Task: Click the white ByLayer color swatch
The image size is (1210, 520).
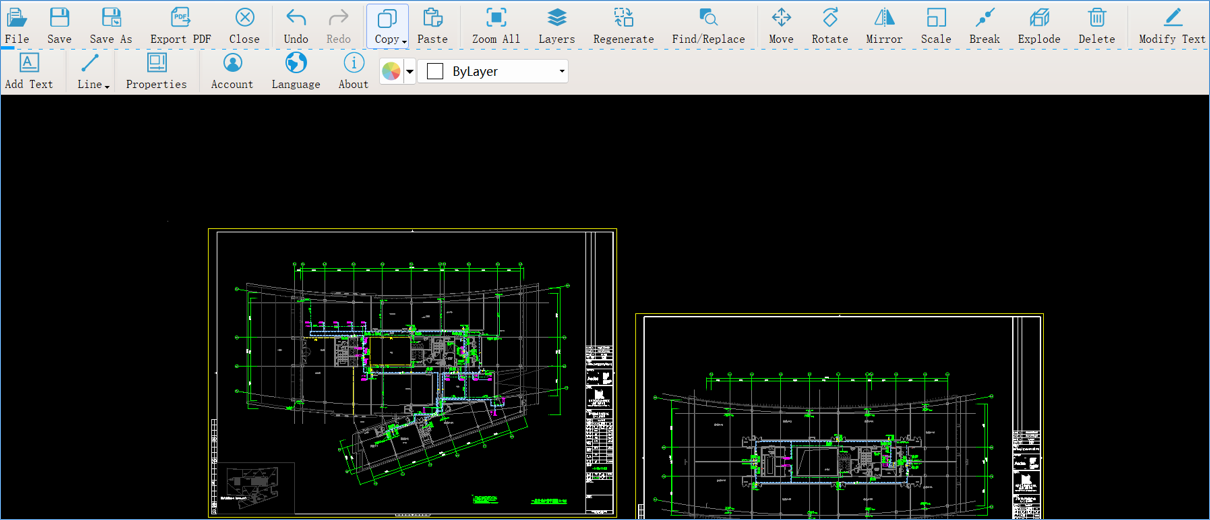Action: pyautogui.click(x=435, y=71)
